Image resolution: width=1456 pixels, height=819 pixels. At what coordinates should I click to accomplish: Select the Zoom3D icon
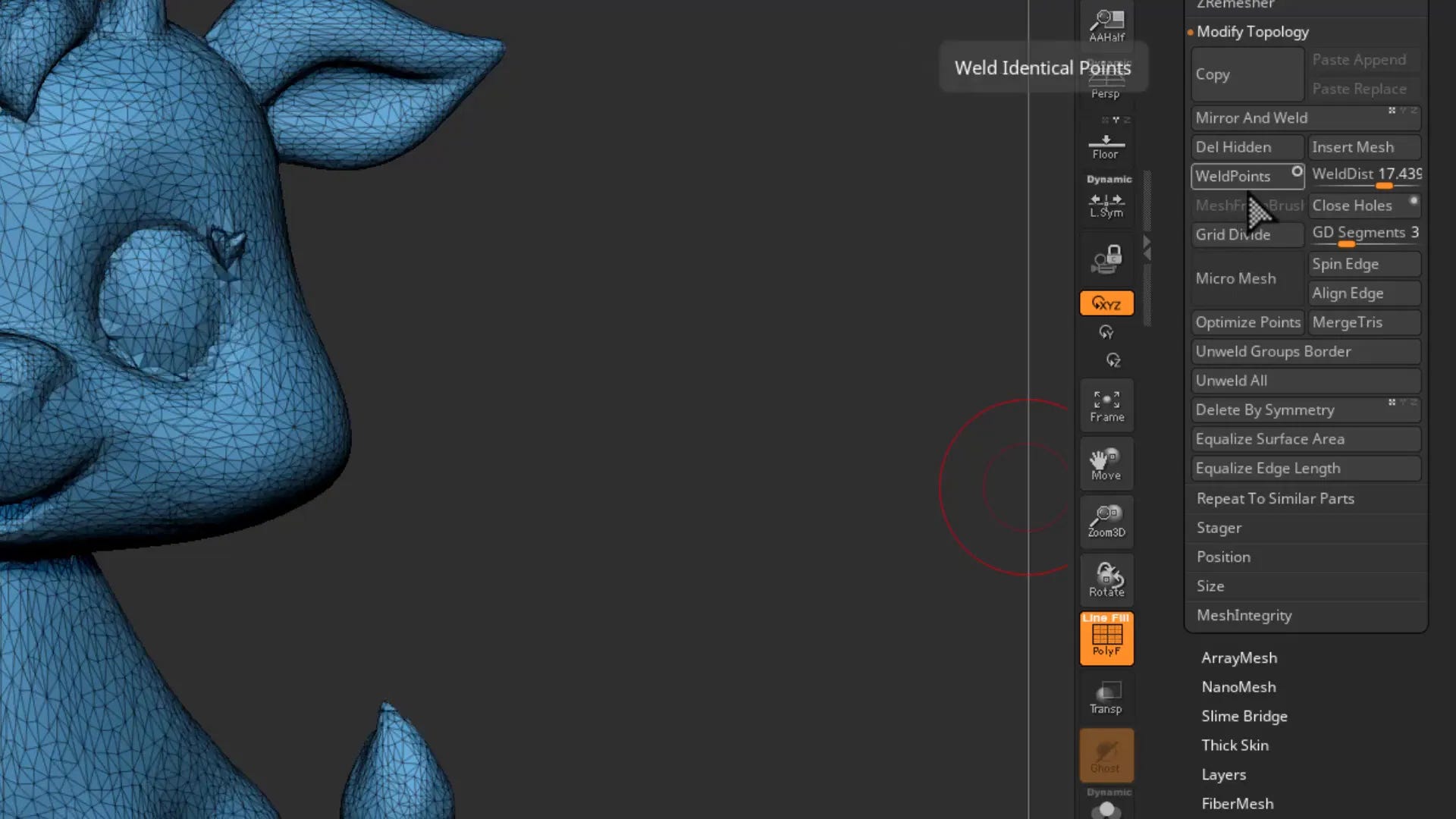(x=1106, y=522)
